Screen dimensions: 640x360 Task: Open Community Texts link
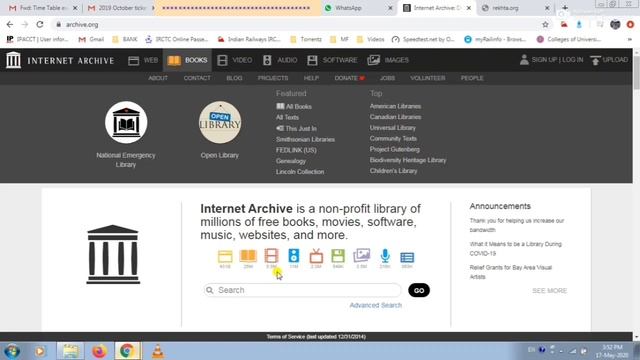393,138
